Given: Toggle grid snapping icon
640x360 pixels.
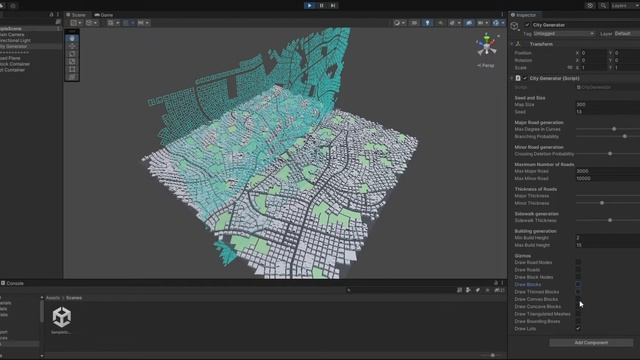Looking at the screenshot, I should [127, 23].
